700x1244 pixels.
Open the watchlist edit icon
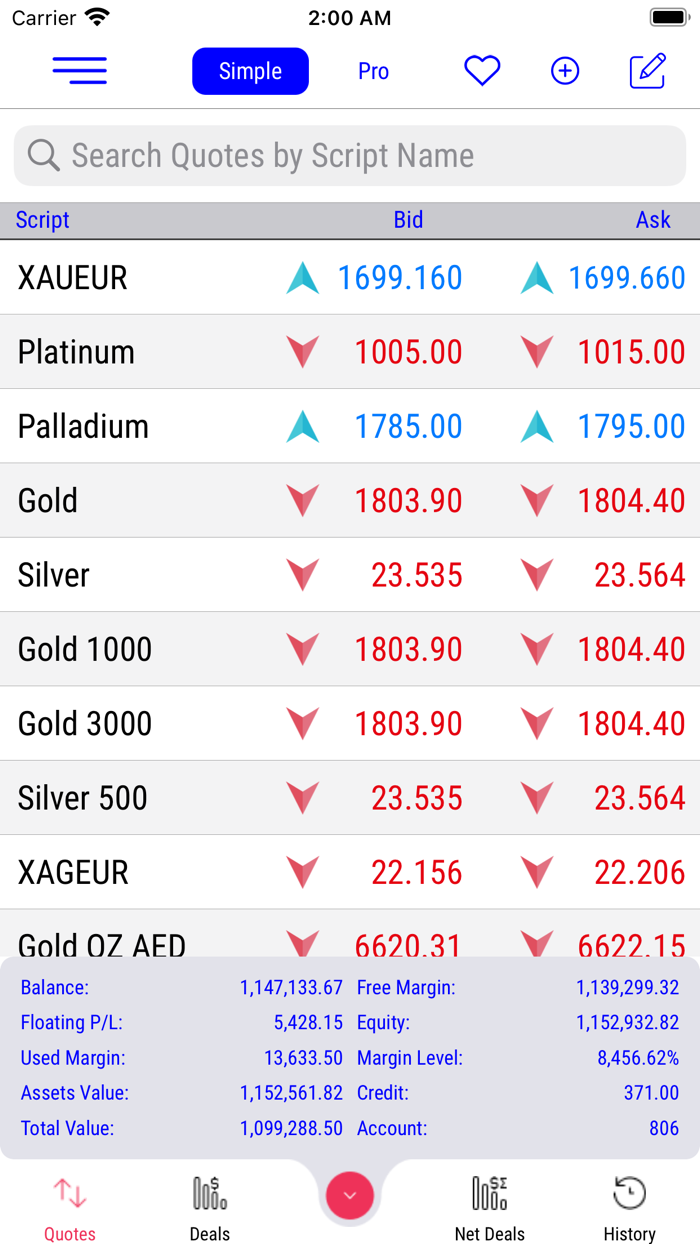[x=648, y=70]
